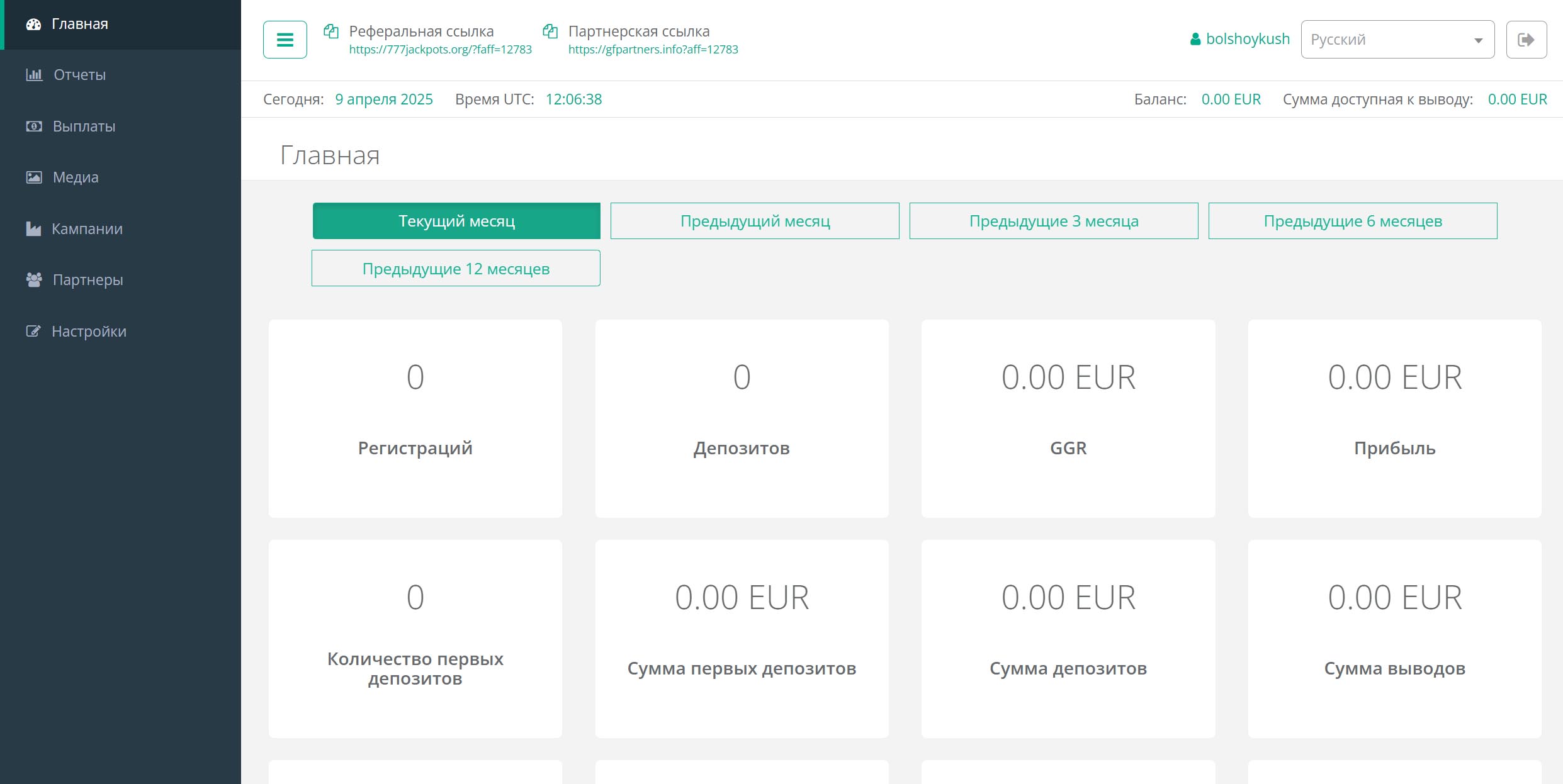The height and width of the screenshot is (784, 1563).
Task: Click the Payouts money icon
Action: point(34,126)
